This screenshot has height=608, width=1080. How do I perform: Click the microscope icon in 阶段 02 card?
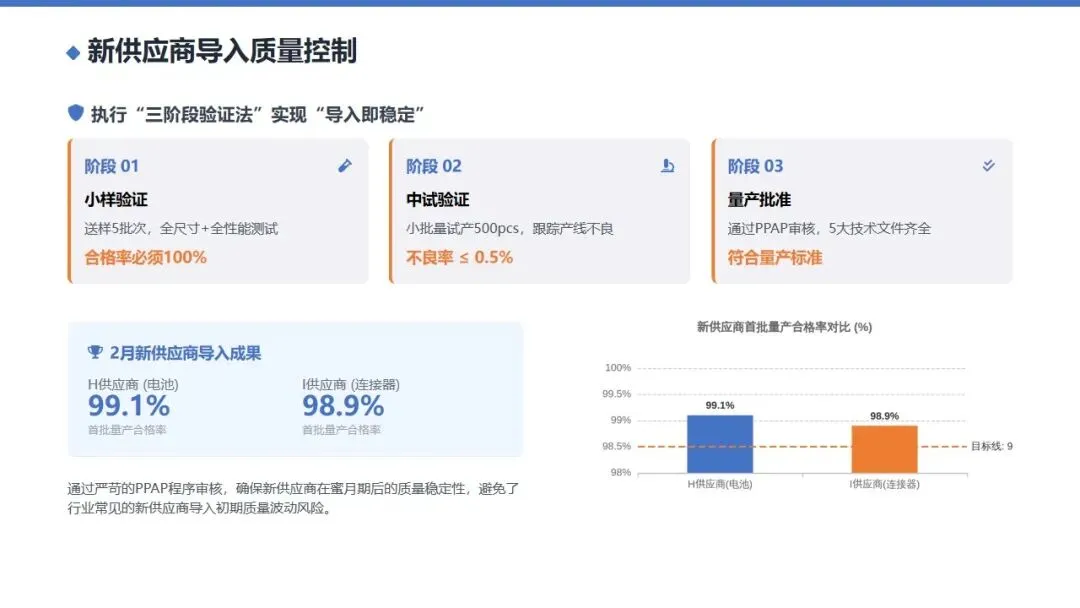[x=667, y=166]
